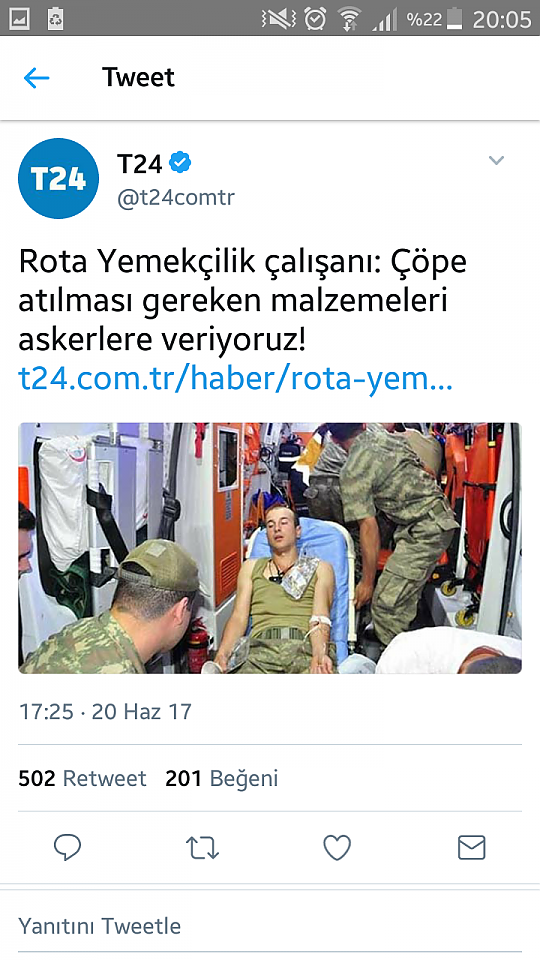Viewport: 540px width, 960px height.
Task: Tap the Wi-Fi status icon
Action: [350, 18]
